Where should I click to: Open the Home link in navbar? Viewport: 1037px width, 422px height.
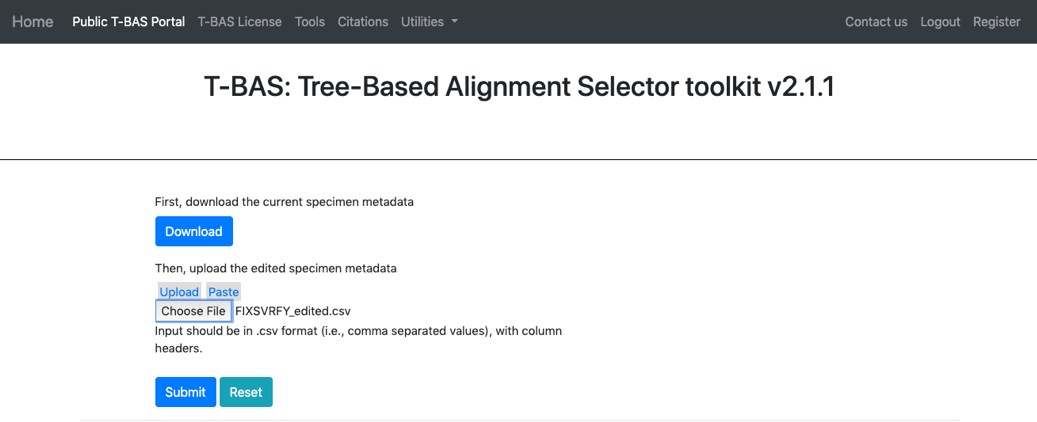click(32, 22)
